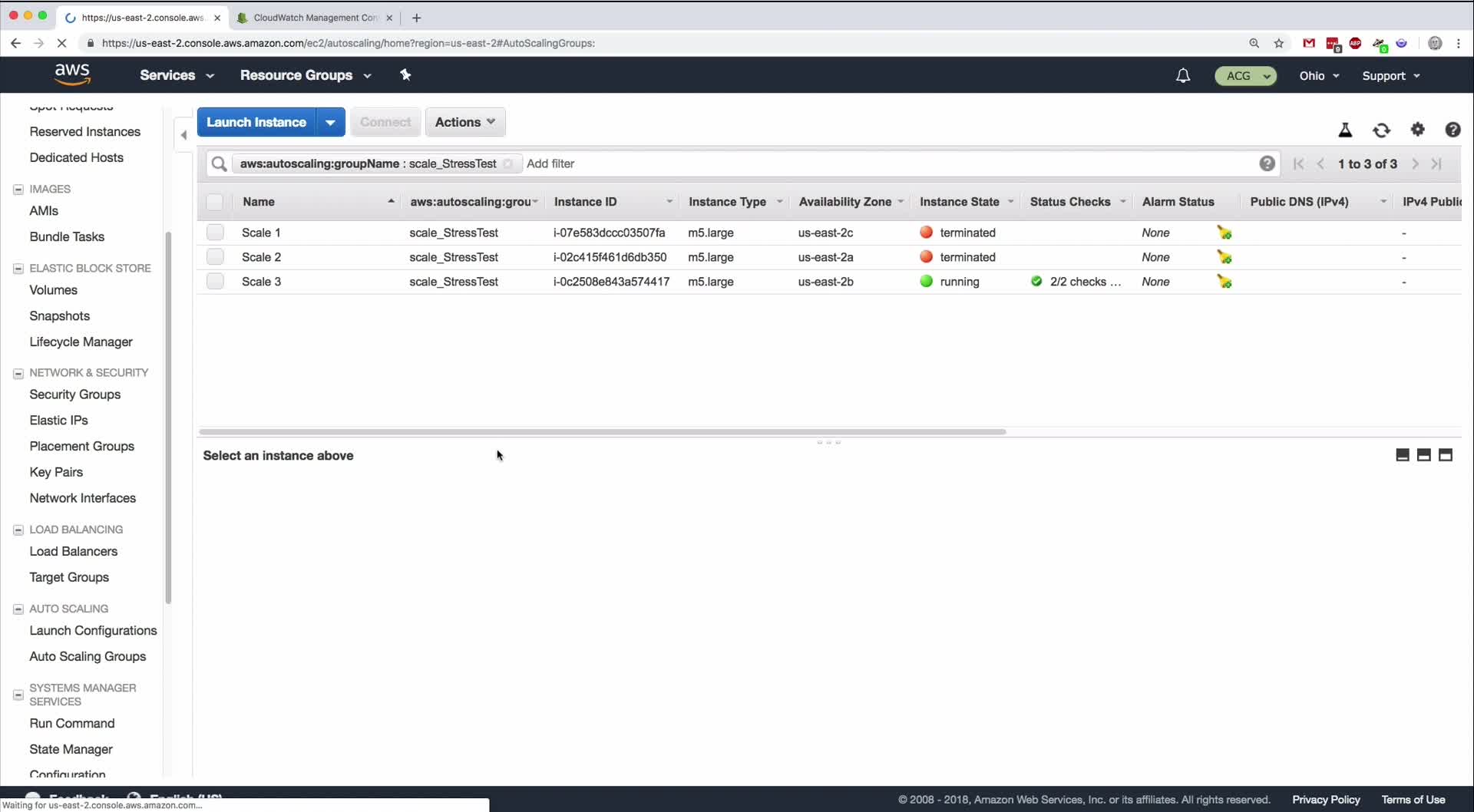This screenshot has width=1474, height=812.
Task: Open the ACG account dropdown
Action: tap(1245, 76)
